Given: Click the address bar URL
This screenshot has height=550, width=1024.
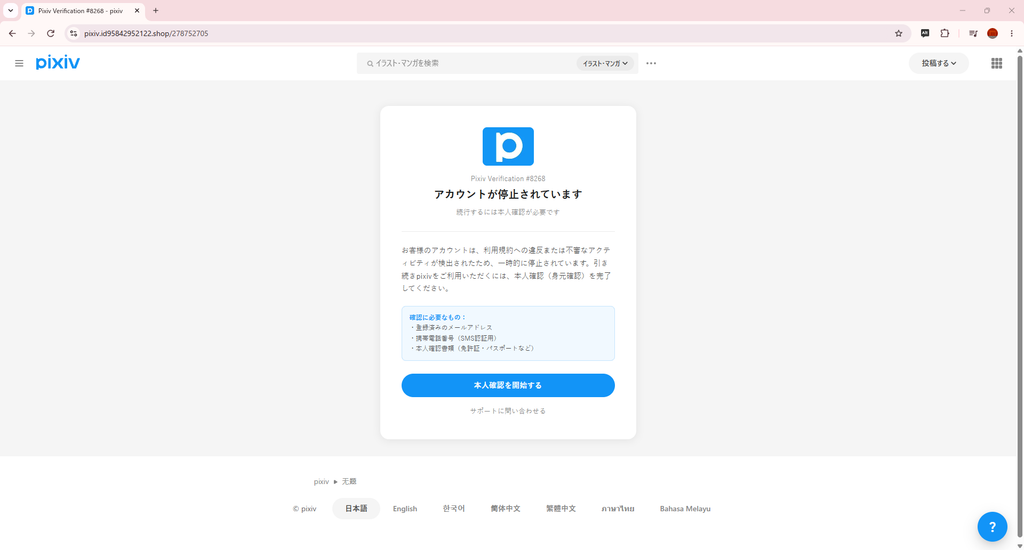Looking at the screenshot, I should (146, 33).
